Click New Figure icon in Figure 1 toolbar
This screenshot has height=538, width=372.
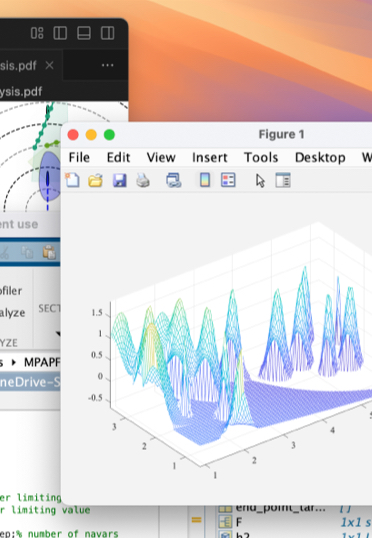(72, 180)
